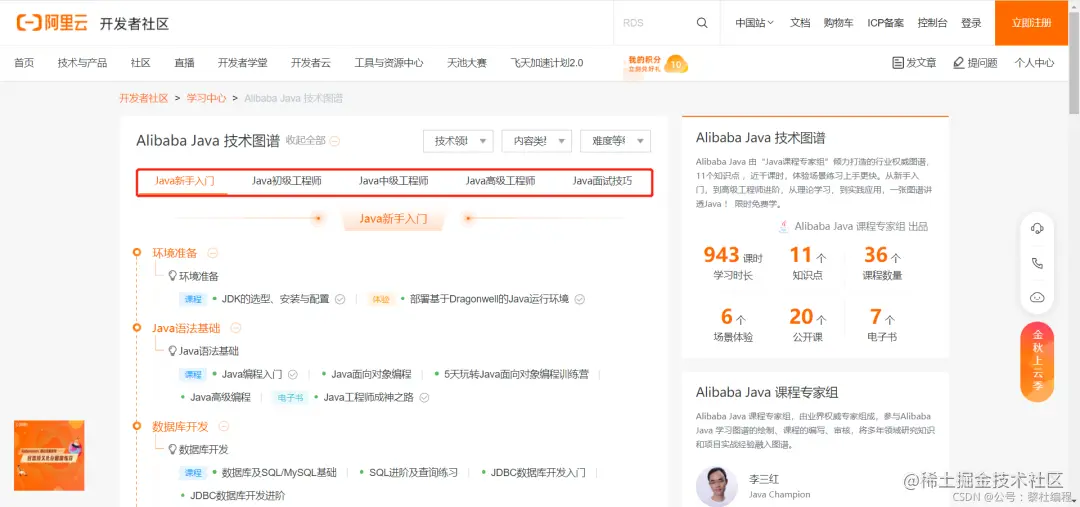Click the headset customer service icon
The image size is (1080, 507).
[x=1037, y=229]
